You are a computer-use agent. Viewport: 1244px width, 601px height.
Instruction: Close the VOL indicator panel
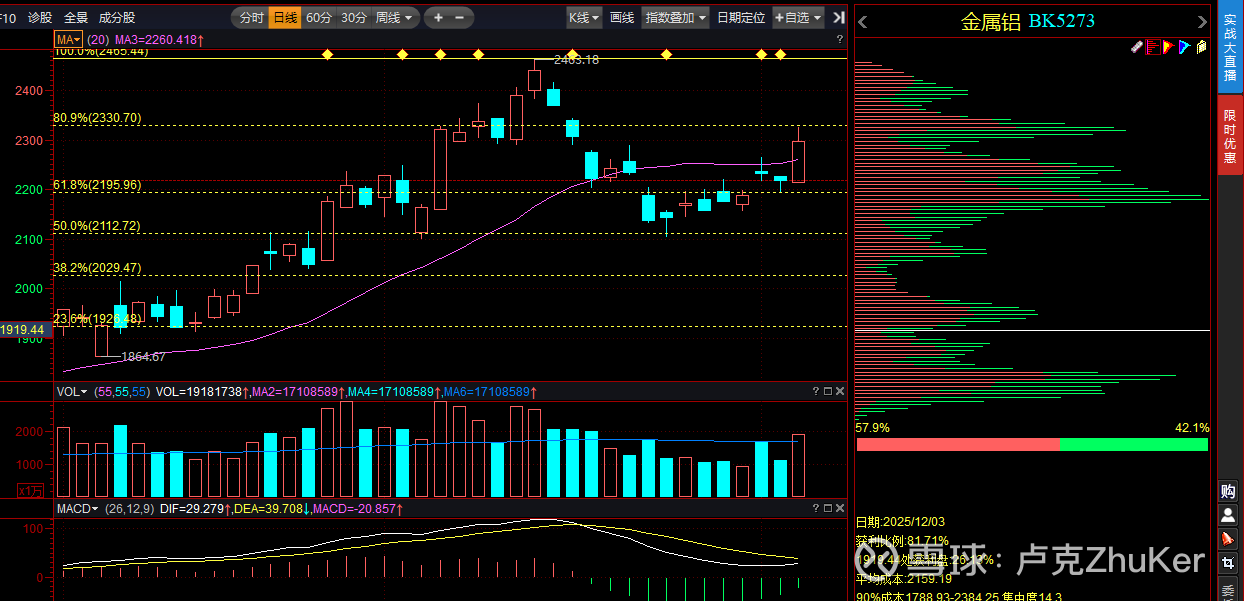click(840, 391)
